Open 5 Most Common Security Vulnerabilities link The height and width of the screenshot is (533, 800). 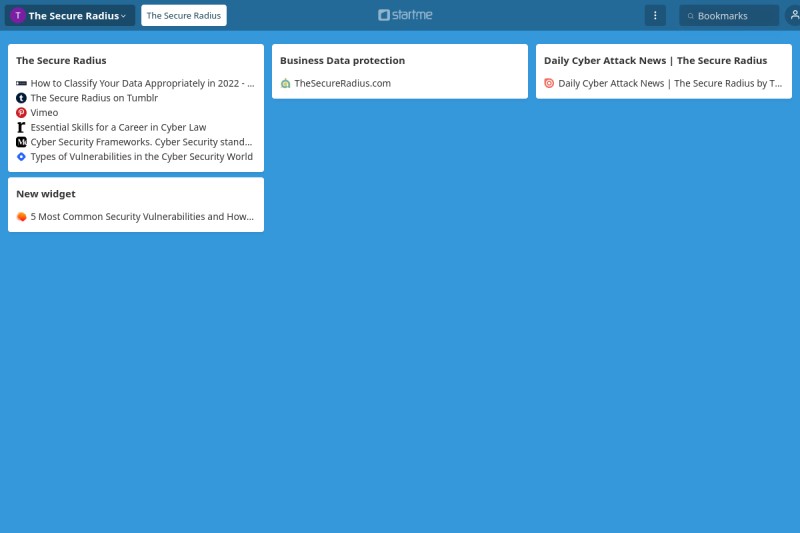142,217
